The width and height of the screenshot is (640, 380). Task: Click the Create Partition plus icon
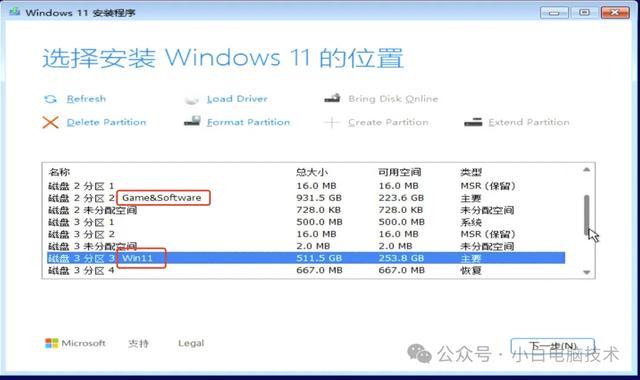coord(331,122)
